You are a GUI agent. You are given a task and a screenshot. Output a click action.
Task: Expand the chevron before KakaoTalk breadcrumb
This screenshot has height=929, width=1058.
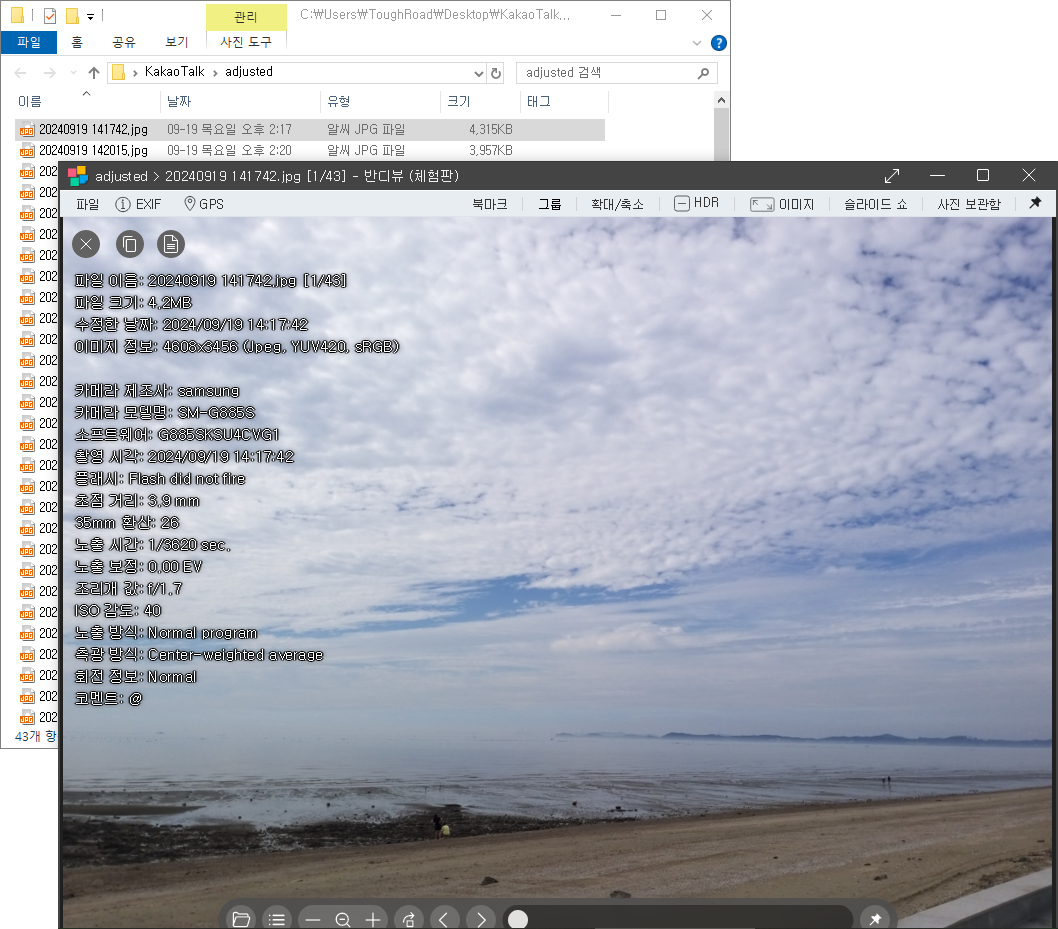click(x=136, y=73)
